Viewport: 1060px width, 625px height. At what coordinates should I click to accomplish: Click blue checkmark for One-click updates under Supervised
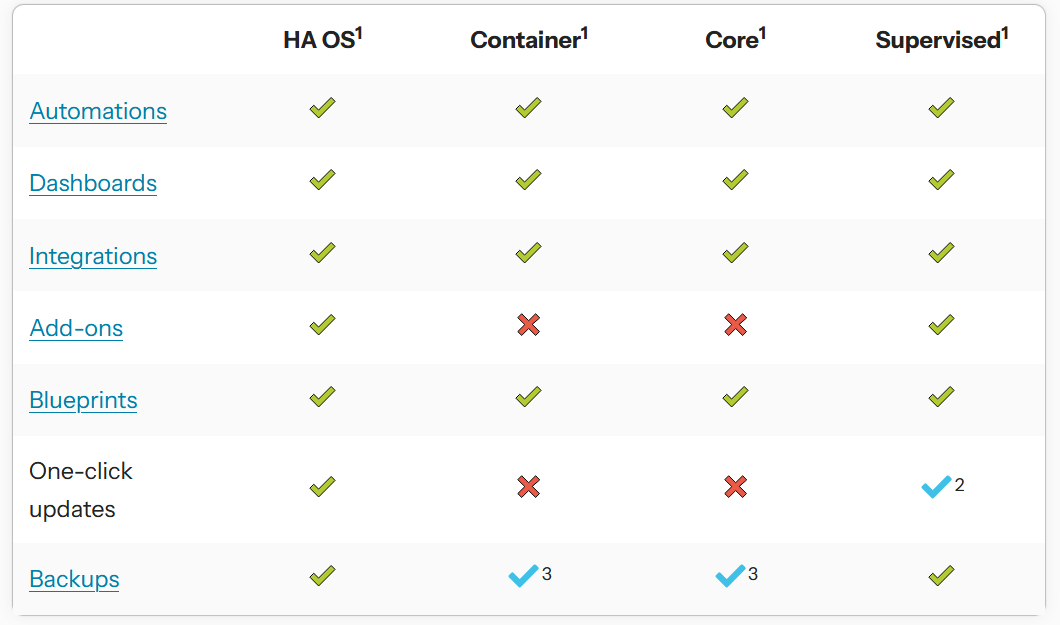[936, 488]
